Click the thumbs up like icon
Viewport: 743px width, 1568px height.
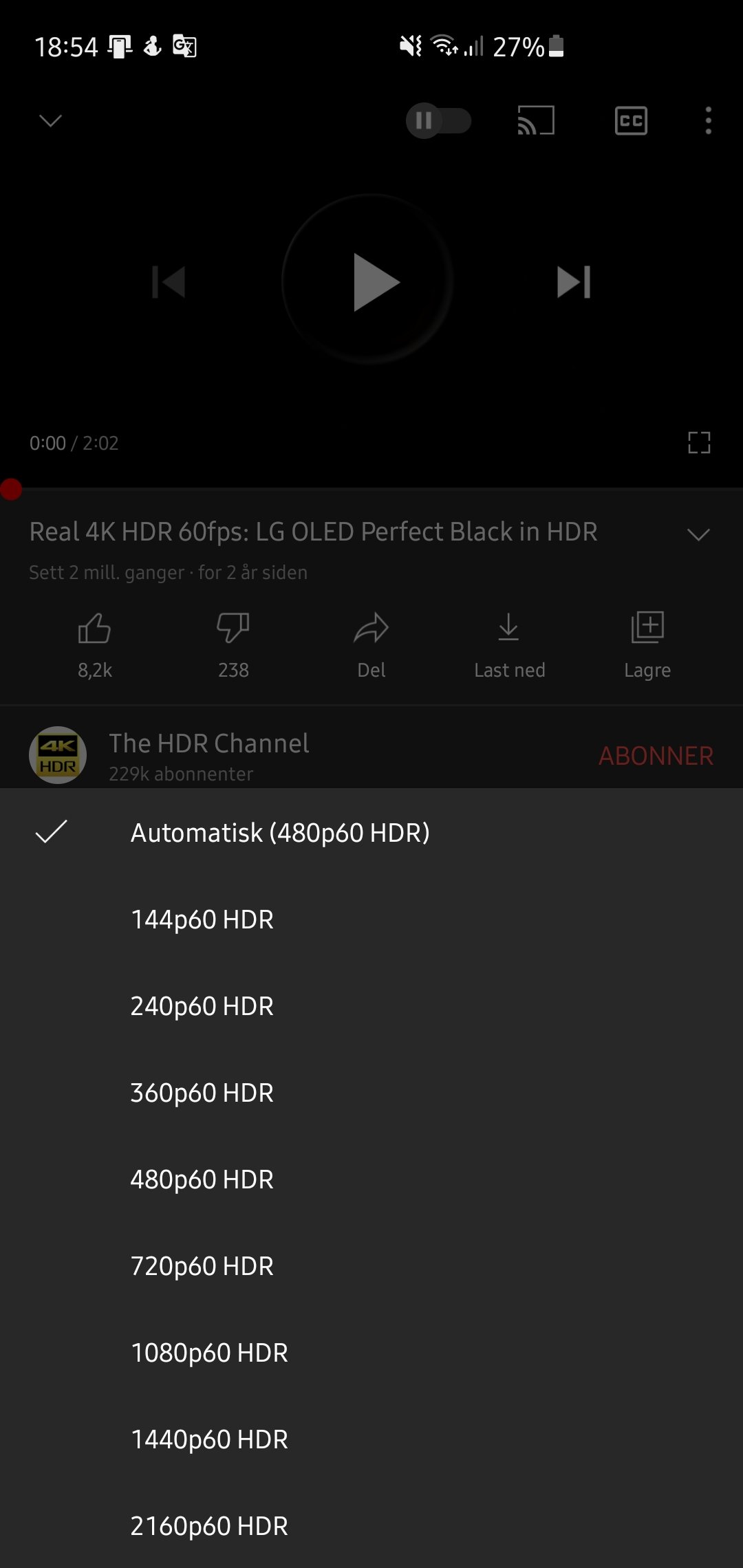95,628
